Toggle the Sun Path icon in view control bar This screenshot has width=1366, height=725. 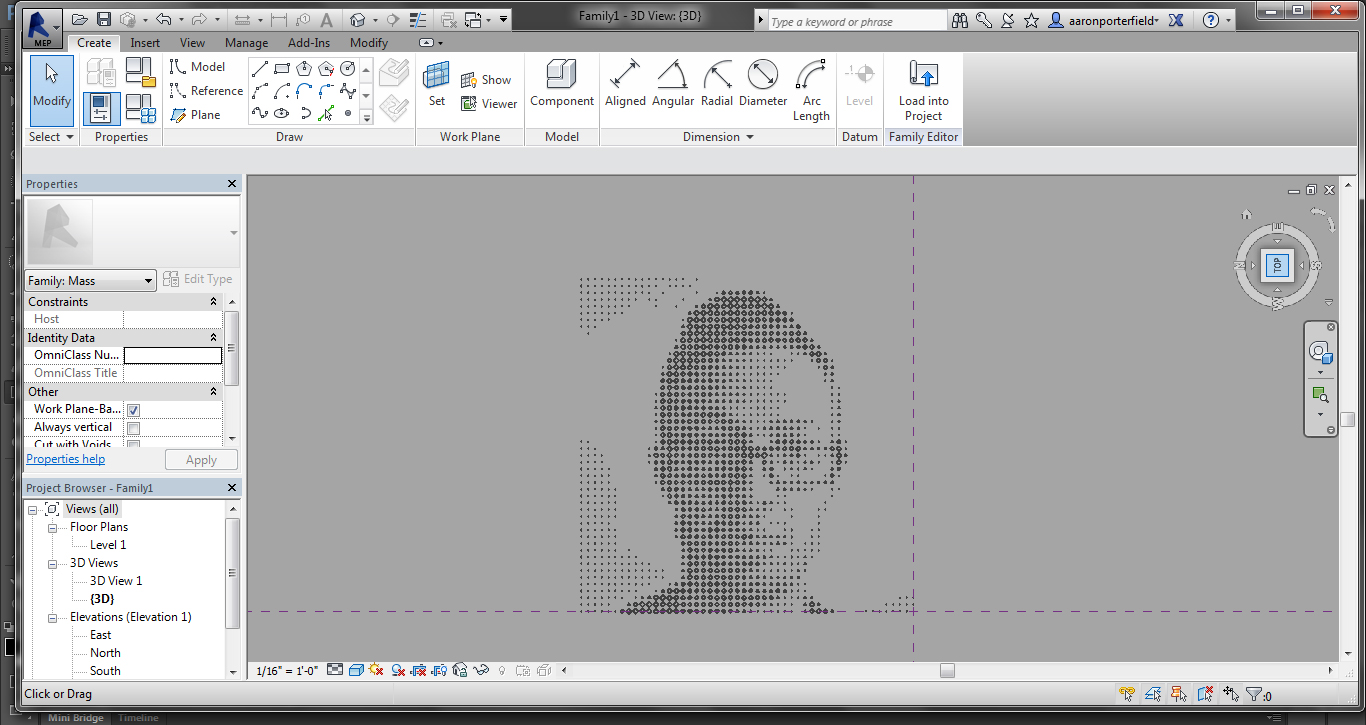tap(376, 670)
